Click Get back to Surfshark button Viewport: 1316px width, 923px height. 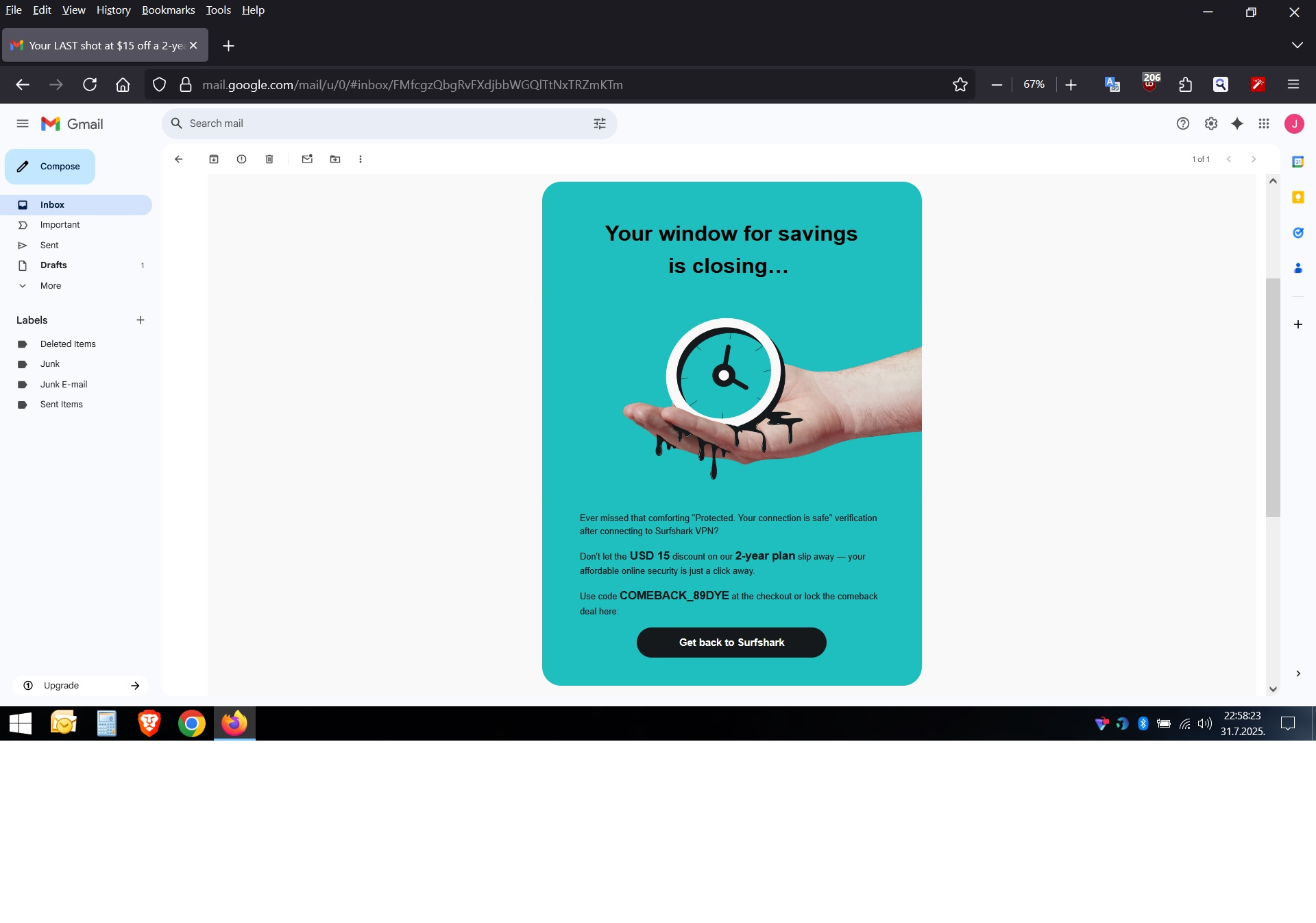[731, 643]
